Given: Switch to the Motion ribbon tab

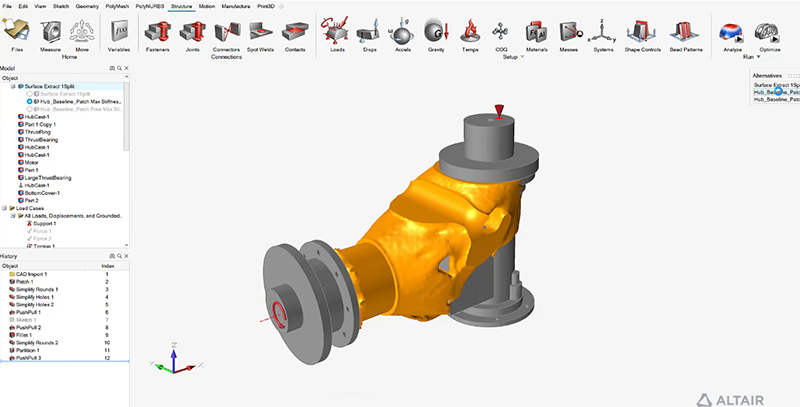Looking at the screenshot, I should (207, 6).
